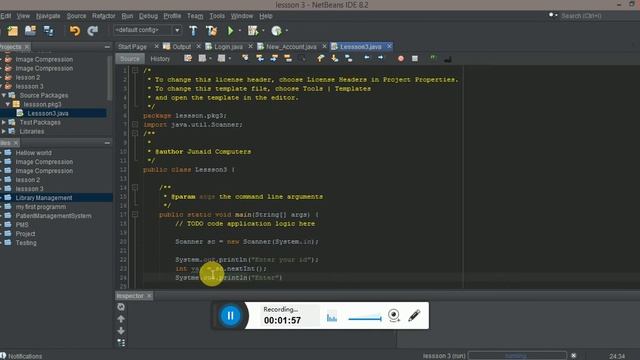The image size is (640, 360).
Task: Open the Debug menu
Action: pos(148,16)
